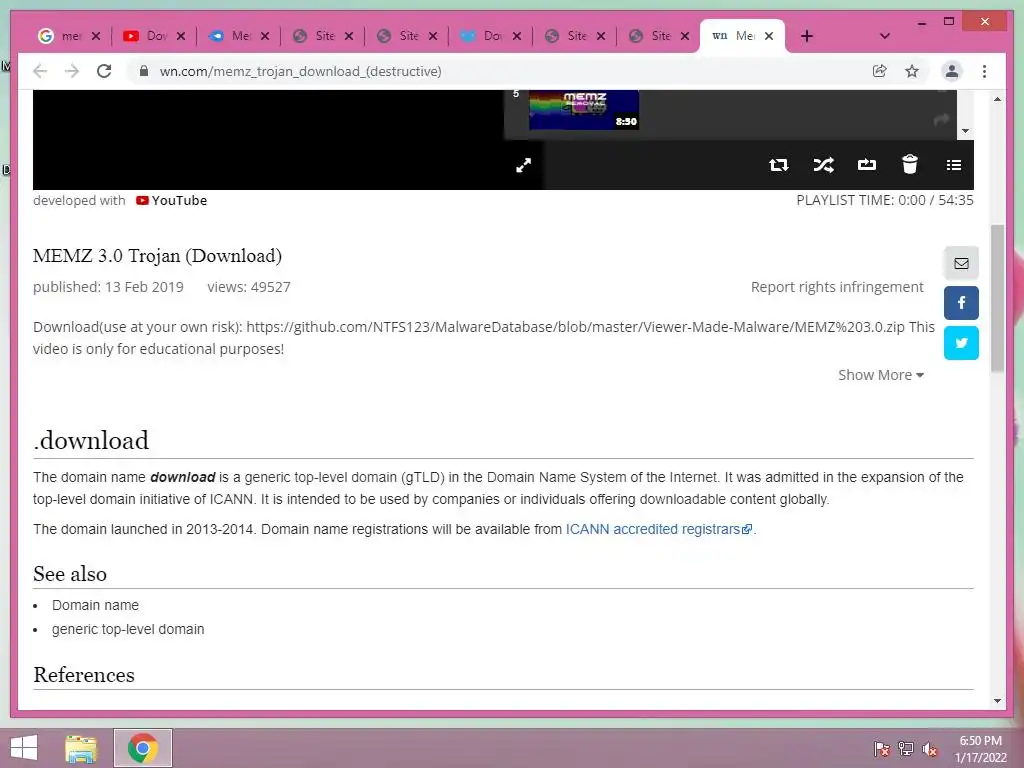This screenshot has width=1024, height=768.
Task: Toggle playlist shuffle icon
Action: coord(824,165)
